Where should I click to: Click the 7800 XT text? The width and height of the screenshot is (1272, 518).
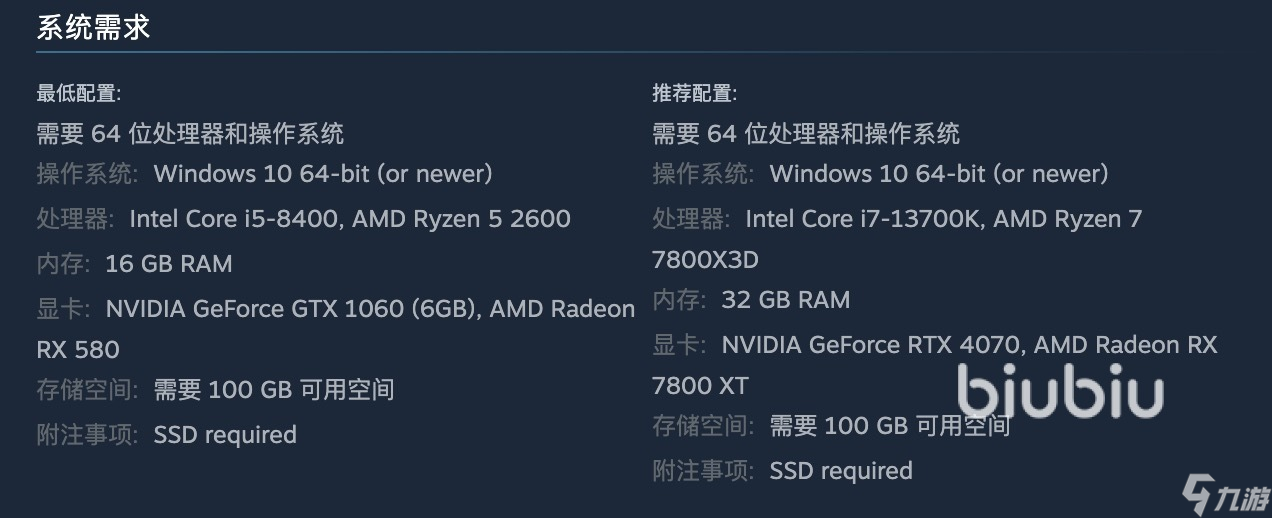tap(700, 386)
